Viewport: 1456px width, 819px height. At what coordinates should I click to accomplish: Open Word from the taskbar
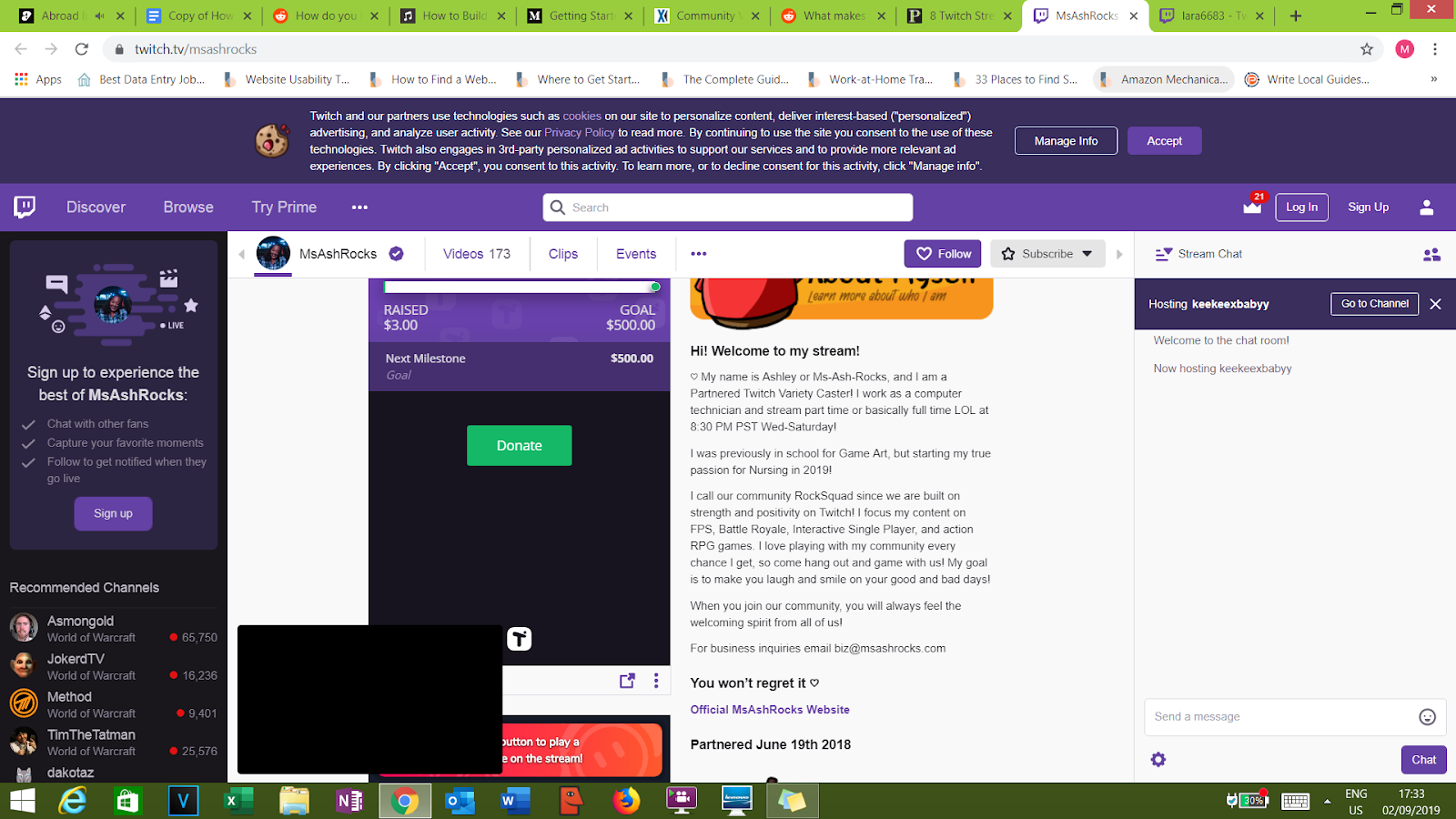tap(515, 801)
